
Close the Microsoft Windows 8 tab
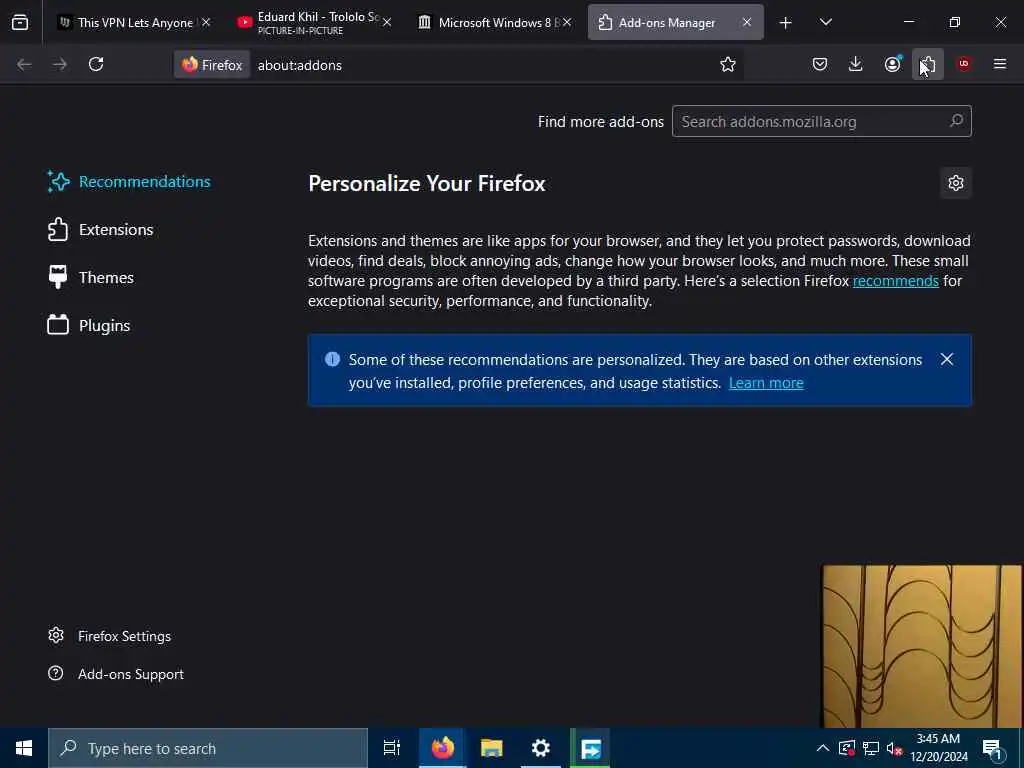[x=567, y=22]
